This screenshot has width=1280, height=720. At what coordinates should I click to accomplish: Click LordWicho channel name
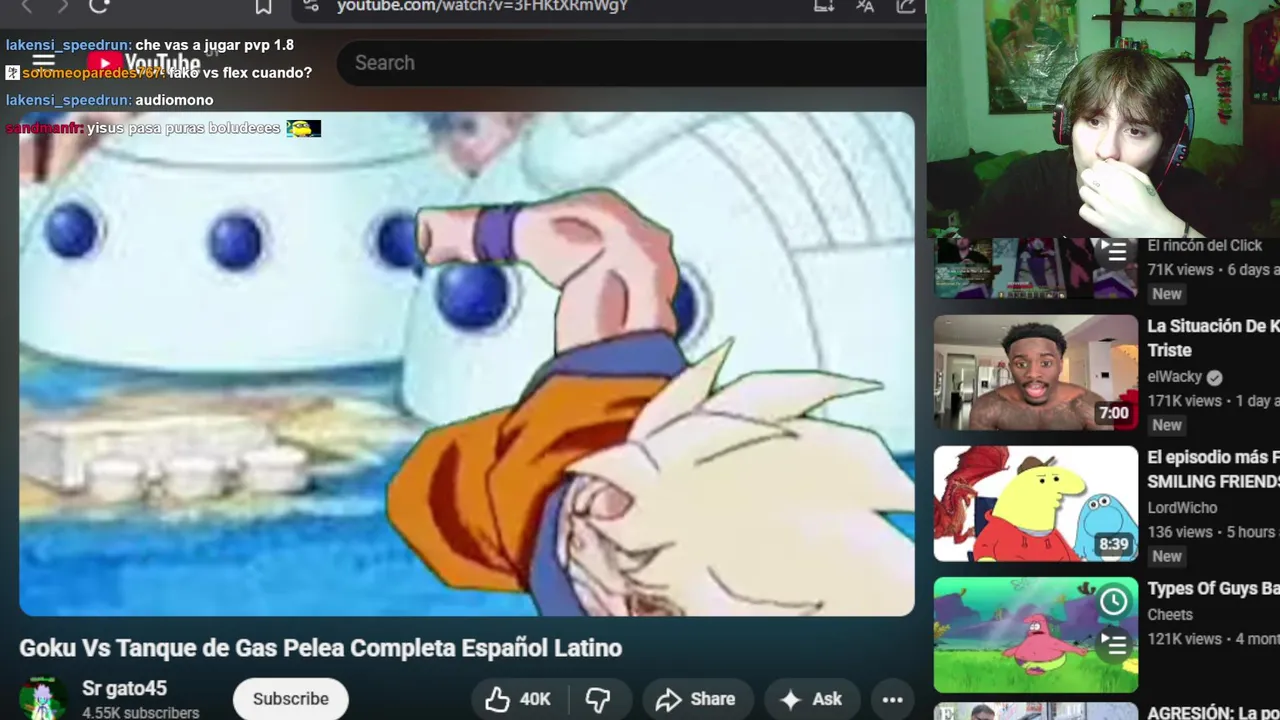[x=1182, y=508]
